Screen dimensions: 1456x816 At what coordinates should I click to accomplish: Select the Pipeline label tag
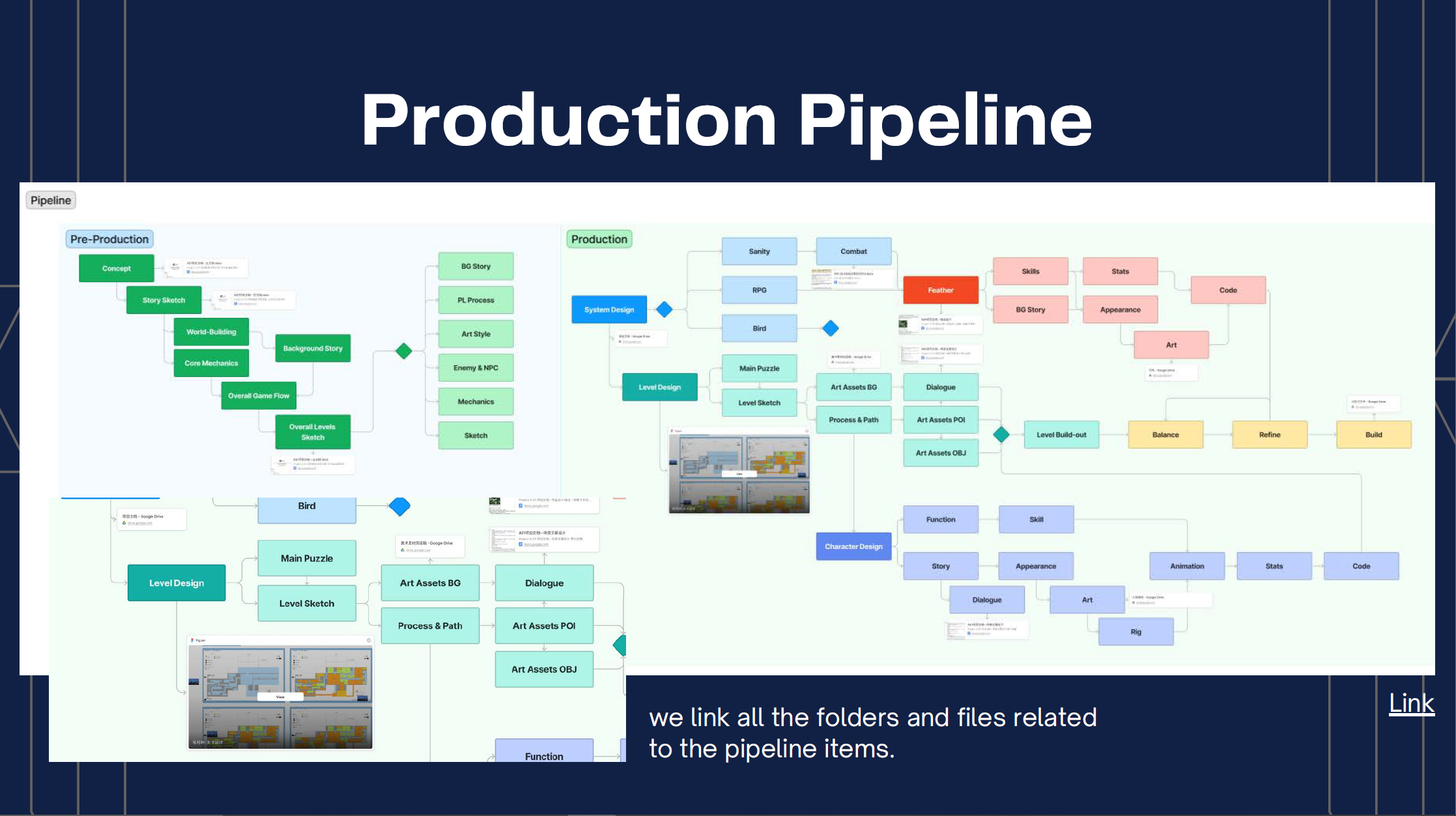click(x=51, y=200)
